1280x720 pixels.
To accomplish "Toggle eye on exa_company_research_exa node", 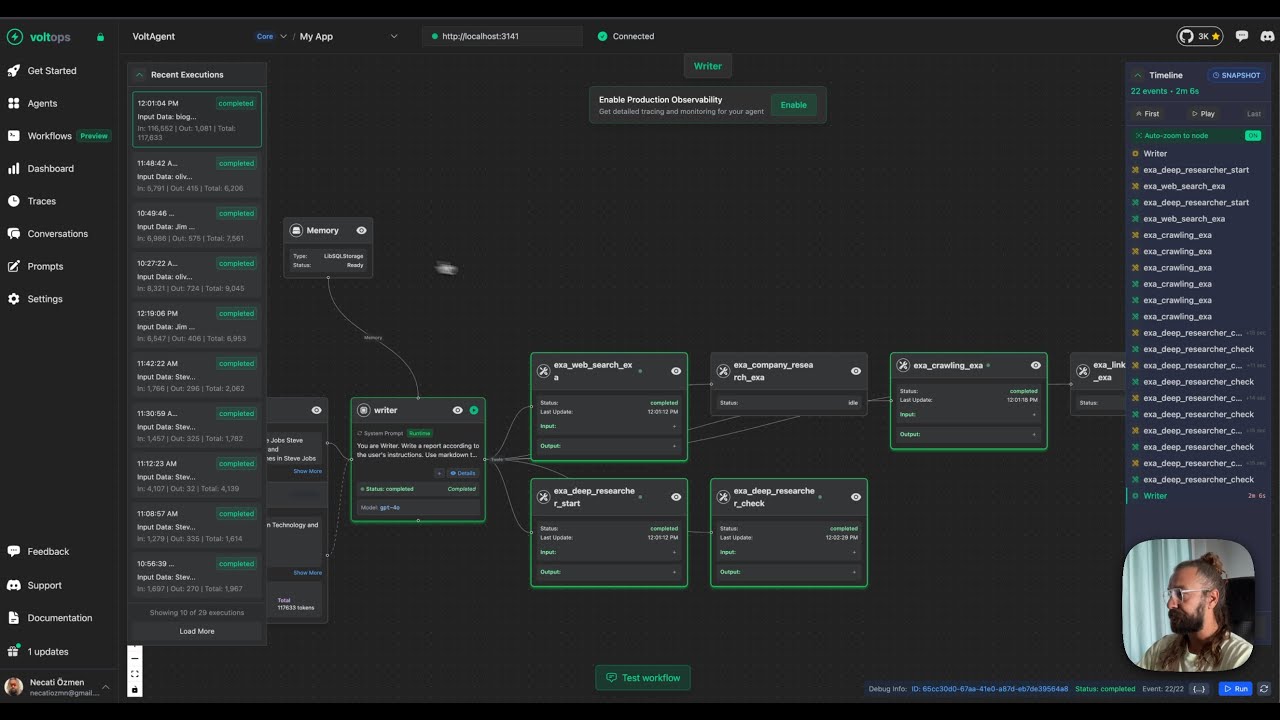I will (856, 371).
